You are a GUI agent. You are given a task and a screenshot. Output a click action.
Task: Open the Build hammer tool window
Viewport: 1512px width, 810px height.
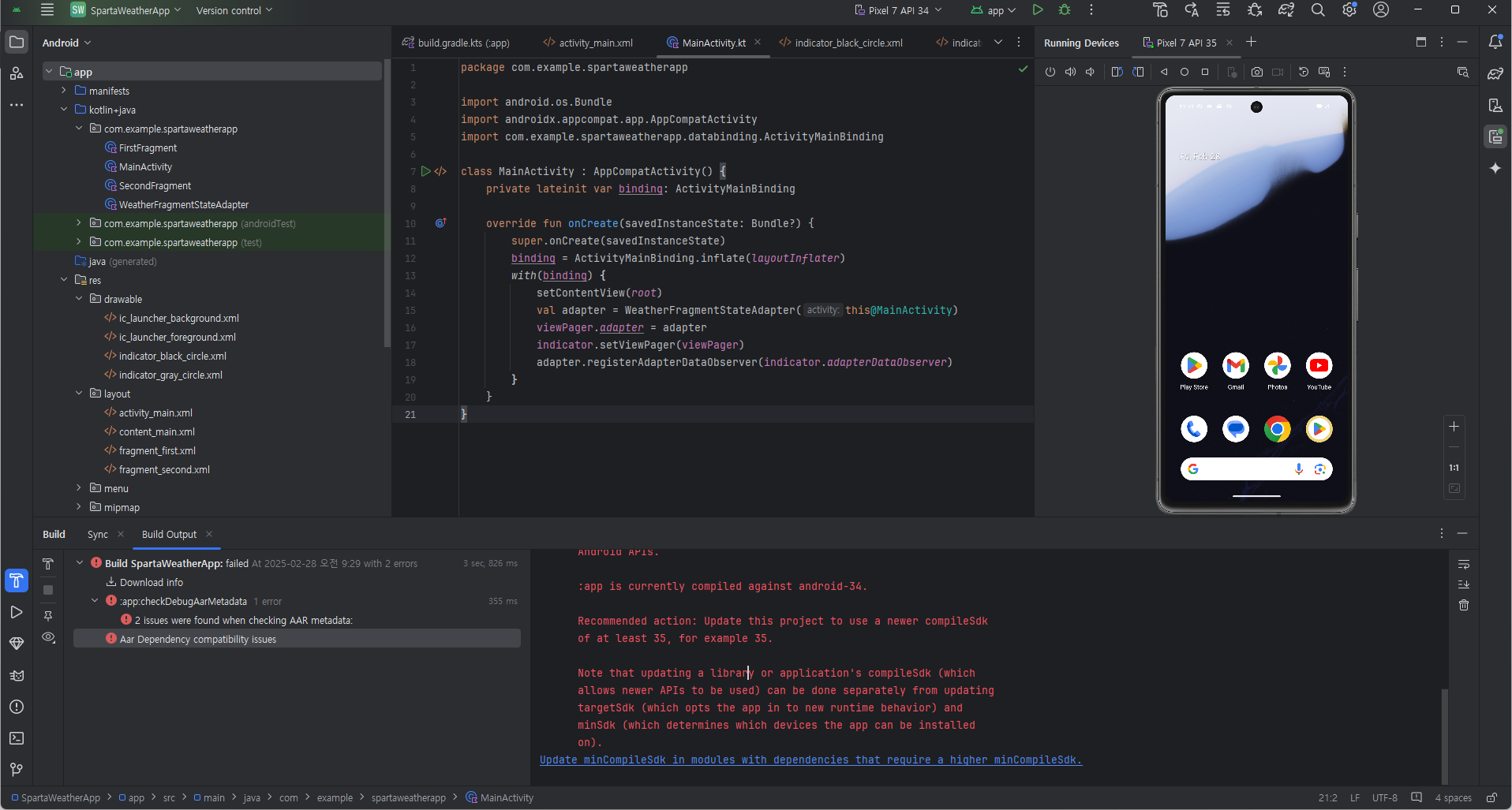[17, 580]
